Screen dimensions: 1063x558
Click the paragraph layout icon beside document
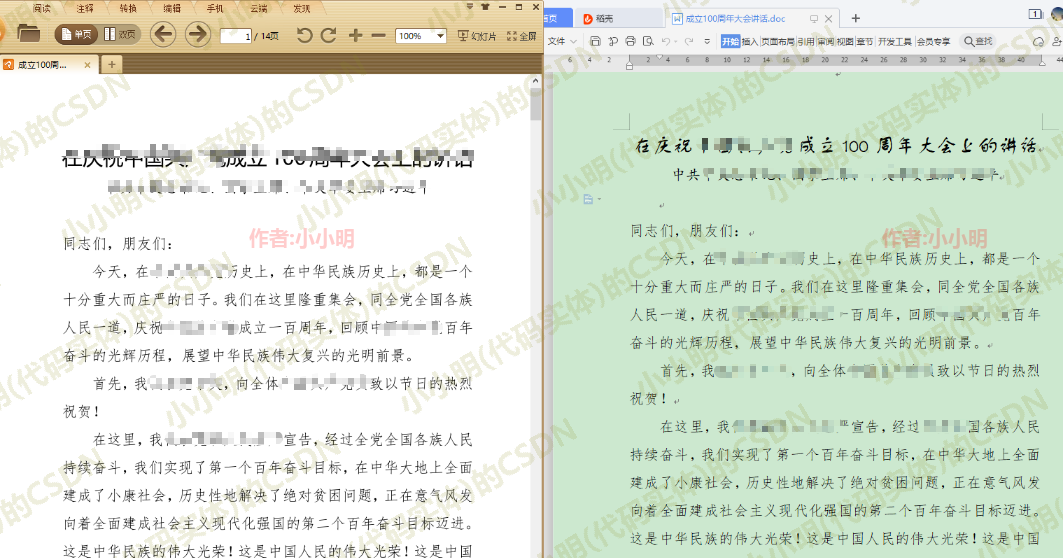point(588,199)
